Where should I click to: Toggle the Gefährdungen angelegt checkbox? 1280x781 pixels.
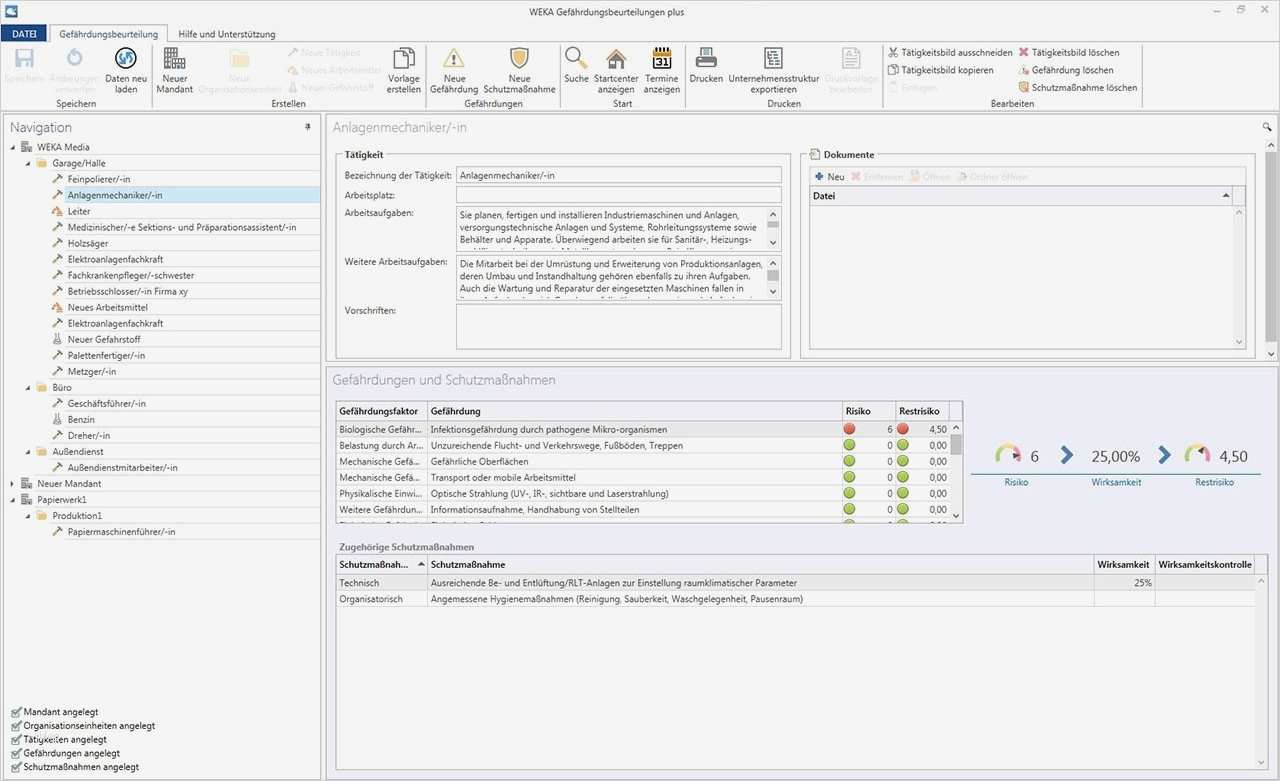point(16,754)
